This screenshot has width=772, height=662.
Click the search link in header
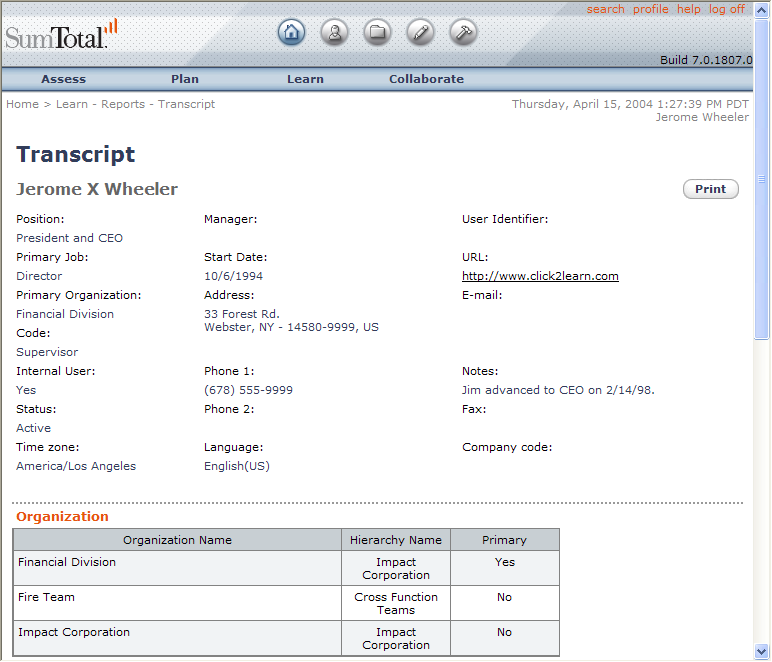[605, 9]
